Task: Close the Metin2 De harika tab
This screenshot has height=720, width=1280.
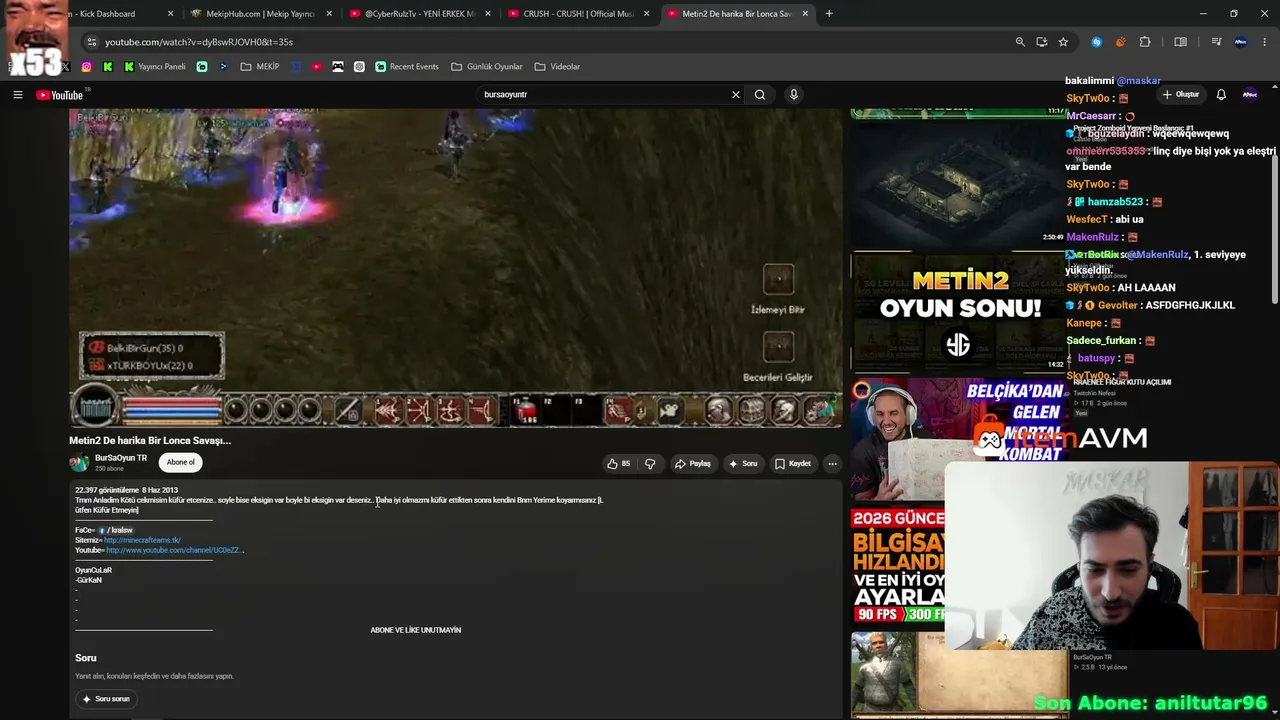Action: point(805,14)
